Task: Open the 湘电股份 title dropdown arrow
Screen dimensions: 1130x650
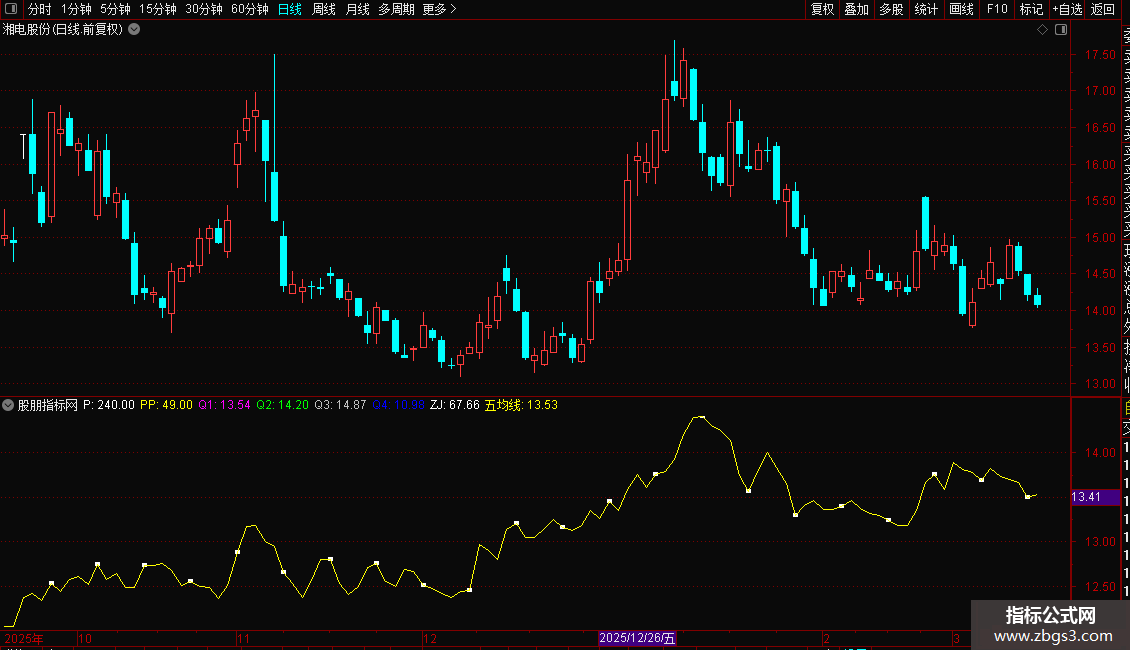Action: tap(134, 30)
